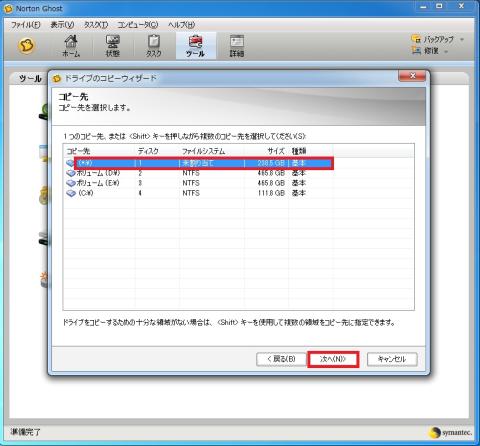
Task: Select the ツール (Tools) toolbar icon
Action: (x=195, y=46)
